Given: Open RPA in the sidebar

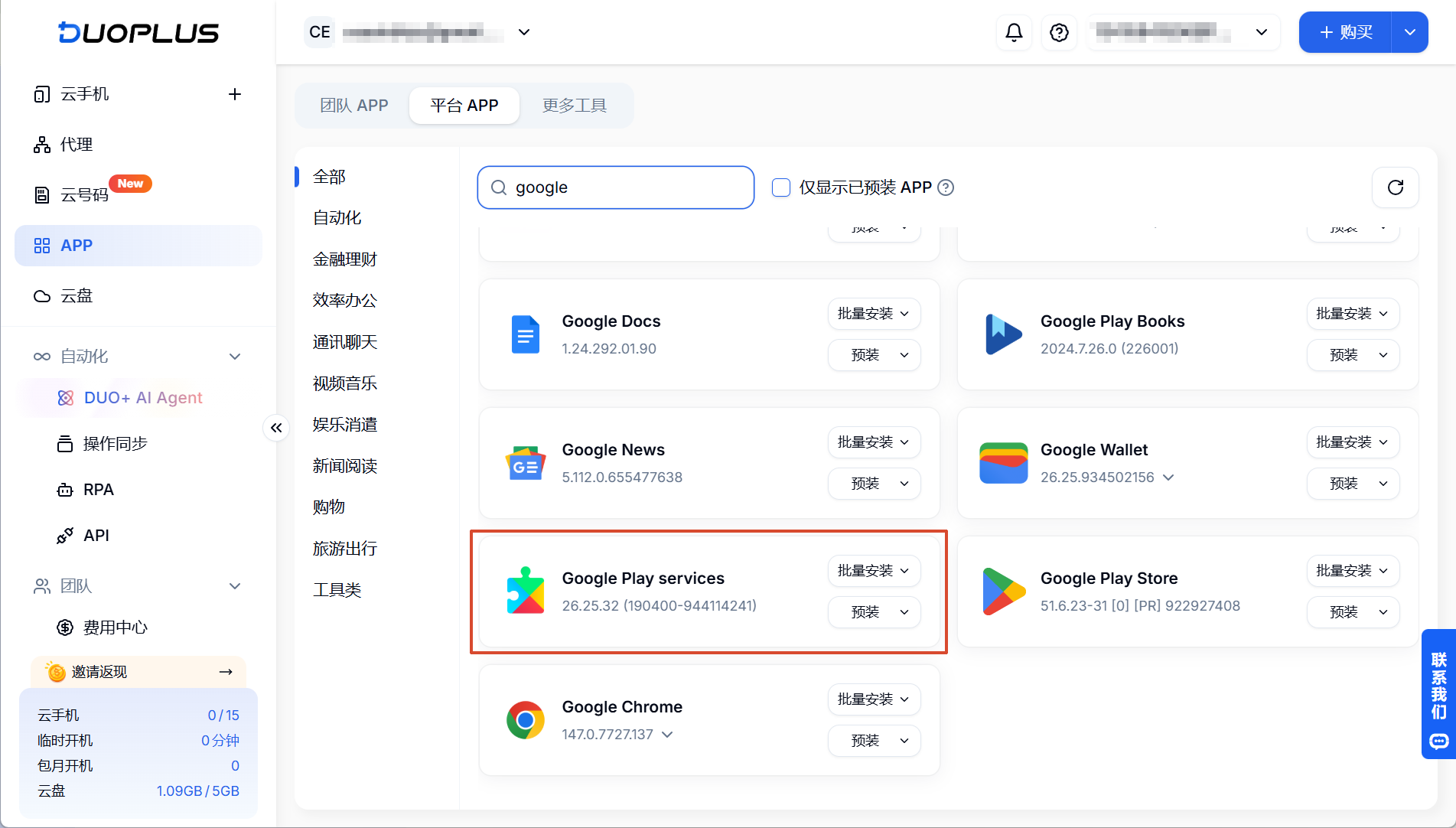Looking at the screenshot, I should tap(86, 490).
